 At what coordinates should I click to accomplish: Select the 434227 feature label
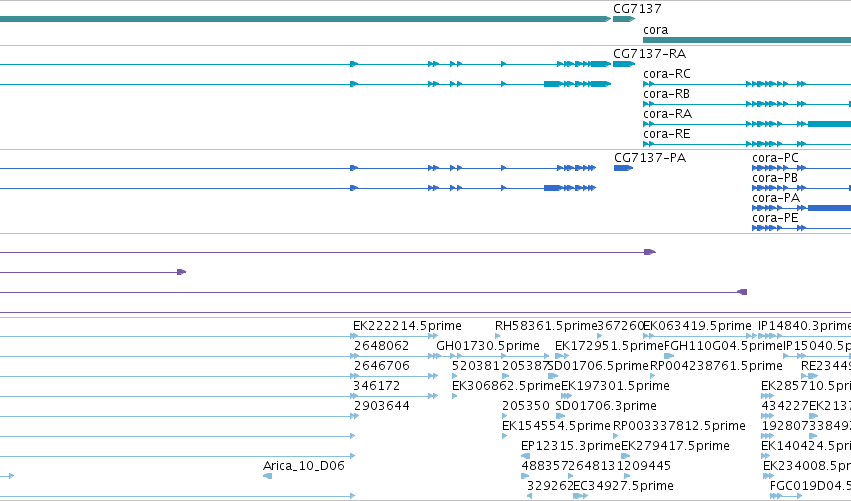785,406
